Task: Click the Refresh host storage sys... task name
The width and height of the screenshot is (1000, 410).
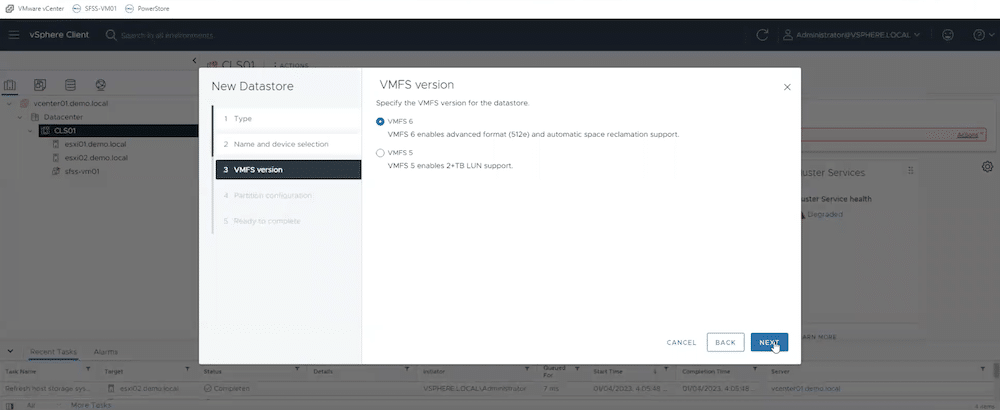Action: (x=48, y=388)
